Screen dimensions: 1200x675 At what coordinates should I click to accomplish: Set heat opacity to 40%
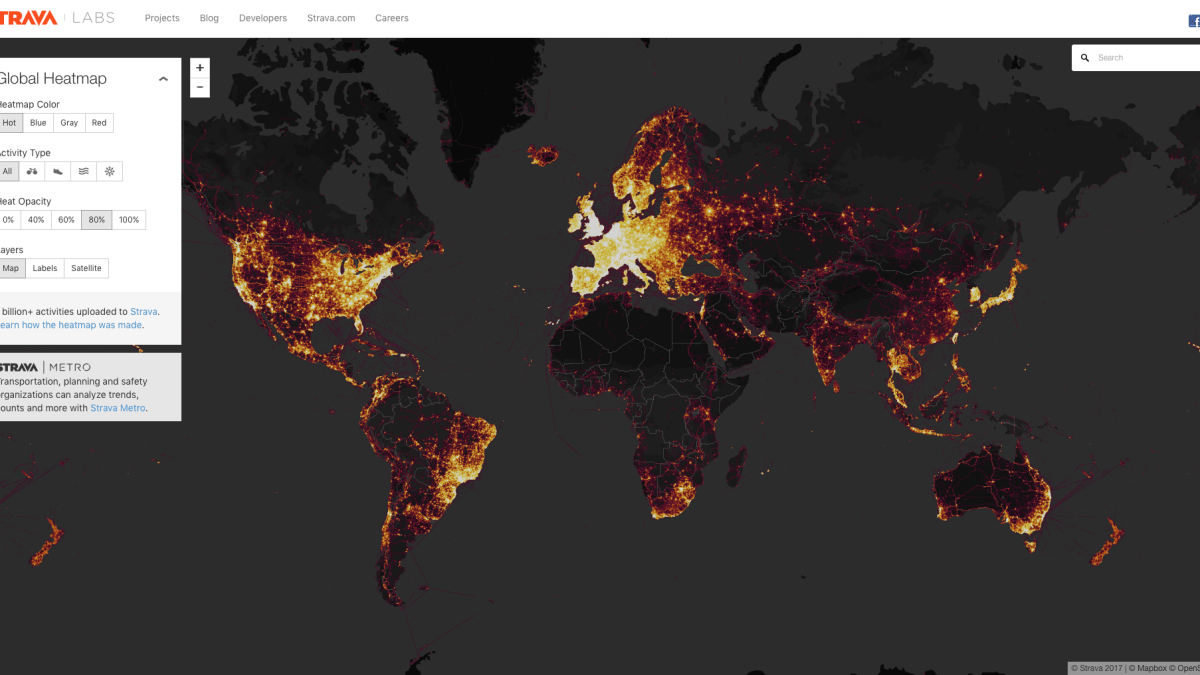click(x=36, y=220)
